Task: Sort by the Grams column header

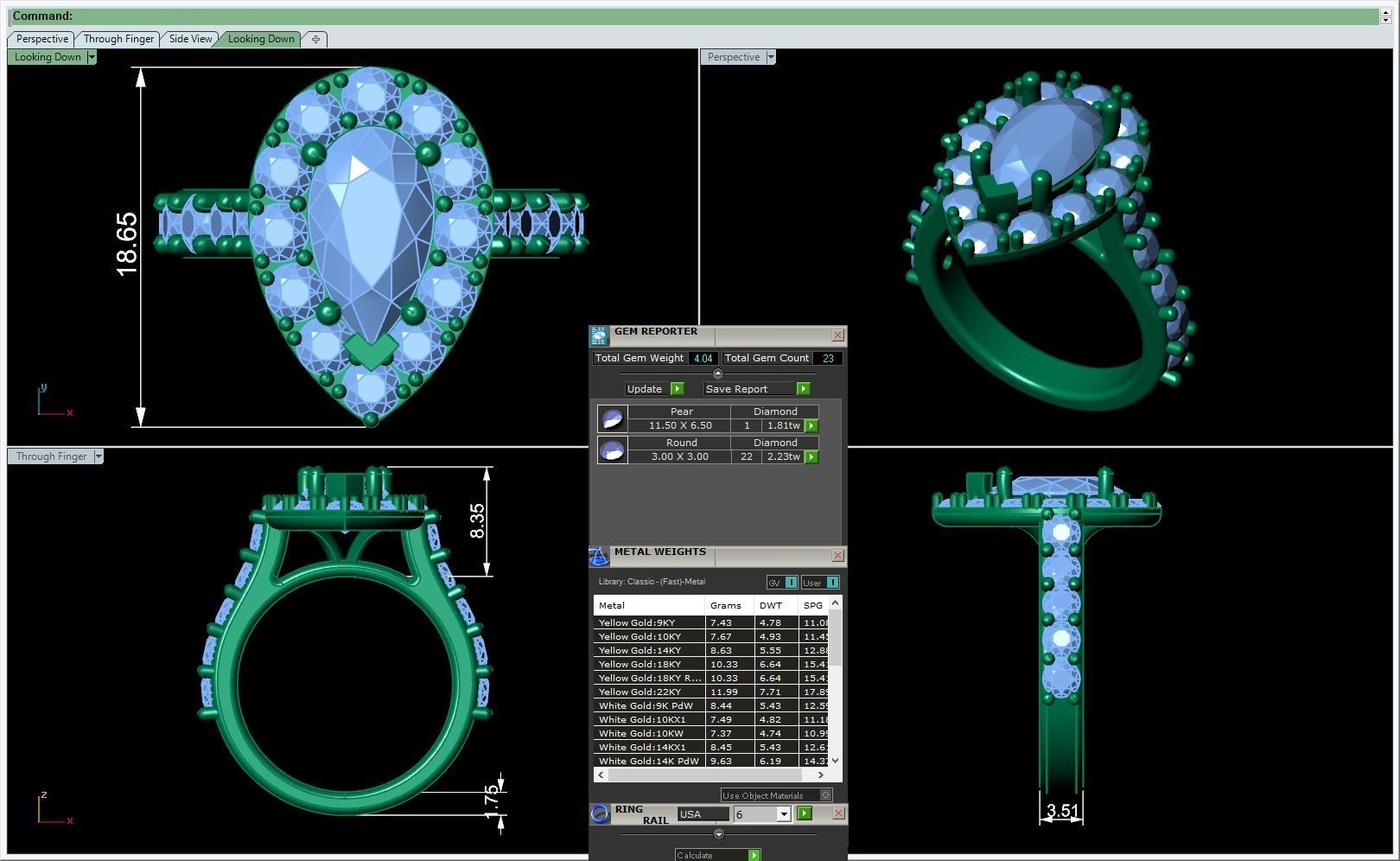Action: [729, 605]
